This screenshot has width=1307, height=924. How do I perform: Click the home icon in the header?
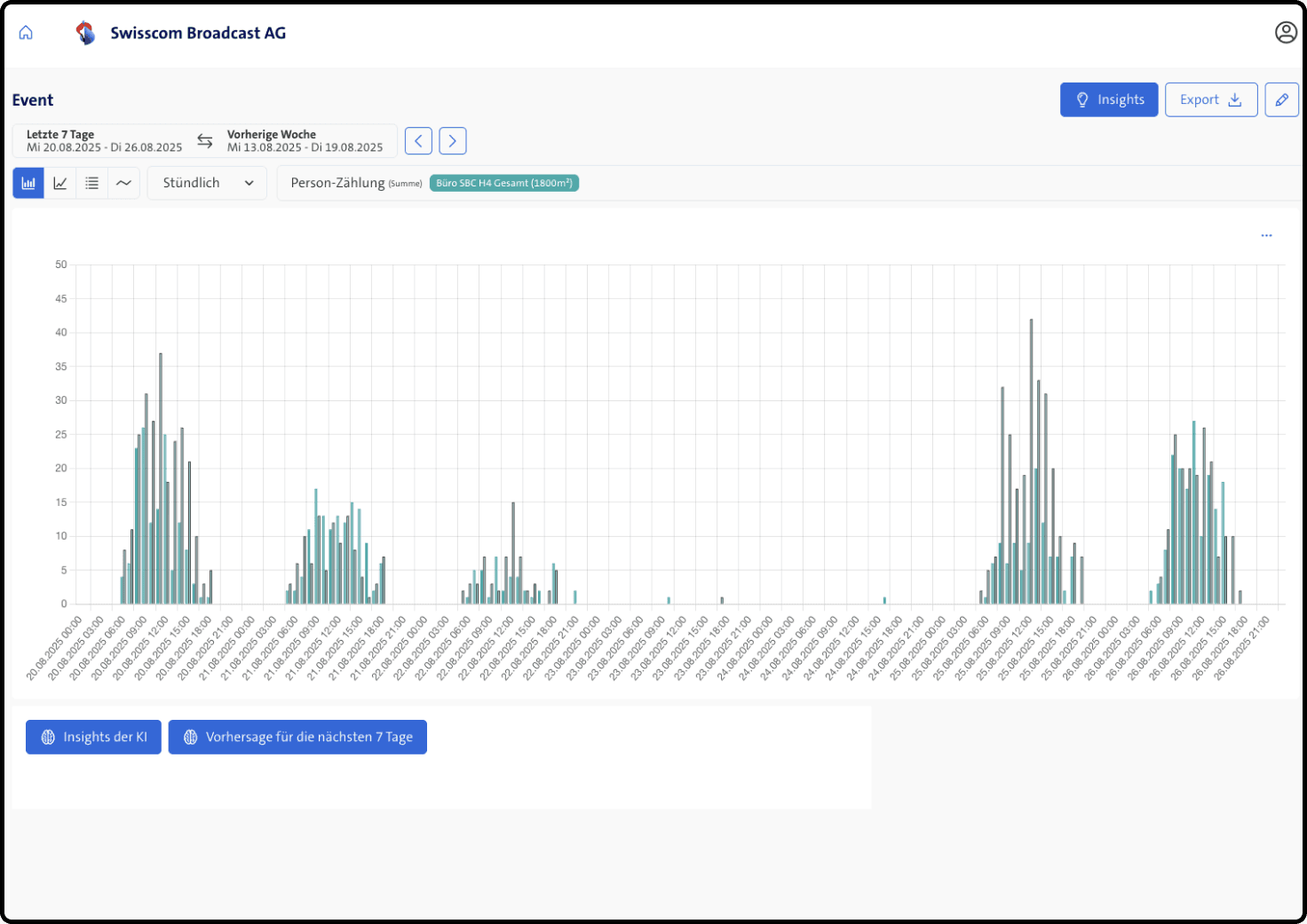coord(25,32)
